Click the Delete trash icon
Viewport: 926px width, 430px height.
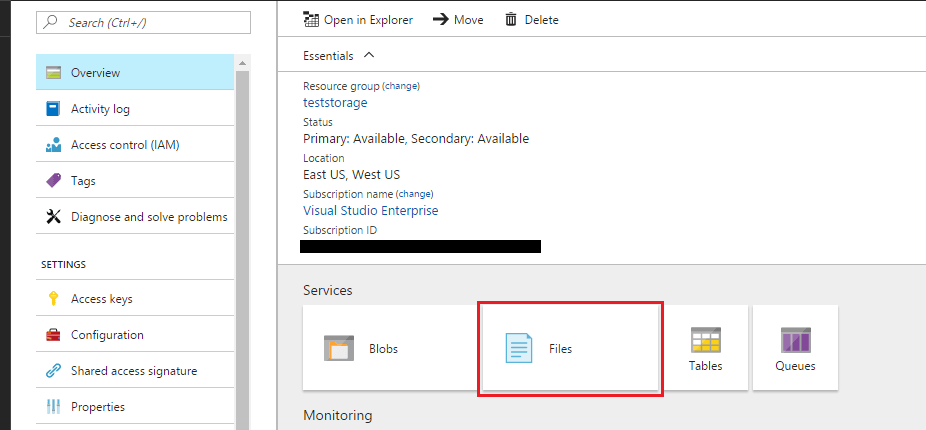(511, 19)
